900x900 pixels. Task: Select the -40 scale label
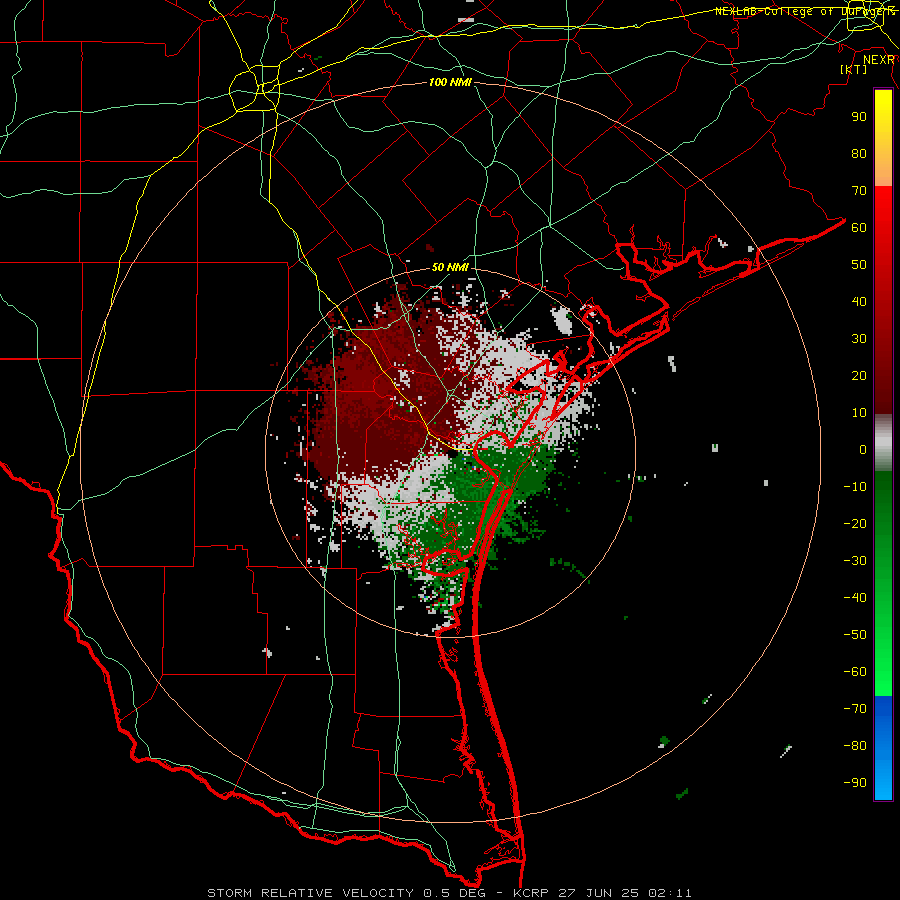pos(855,598)
